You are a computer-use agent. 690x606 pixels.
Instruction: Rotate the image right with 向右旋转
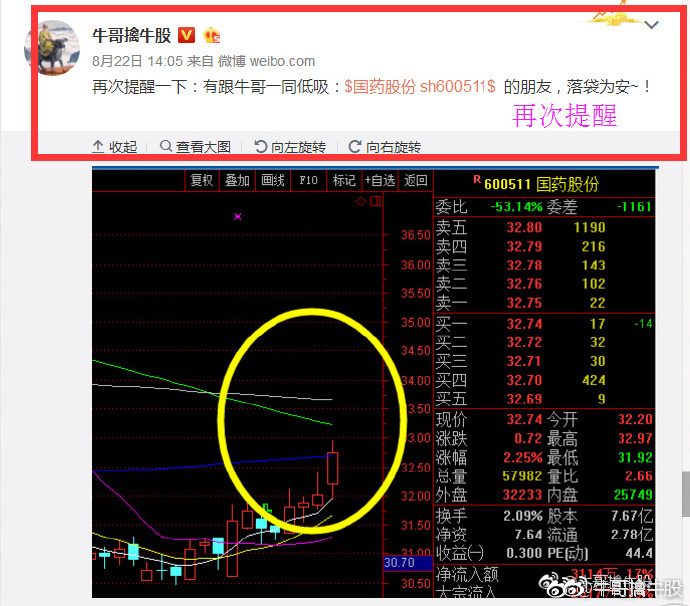(x=385, y=147)
